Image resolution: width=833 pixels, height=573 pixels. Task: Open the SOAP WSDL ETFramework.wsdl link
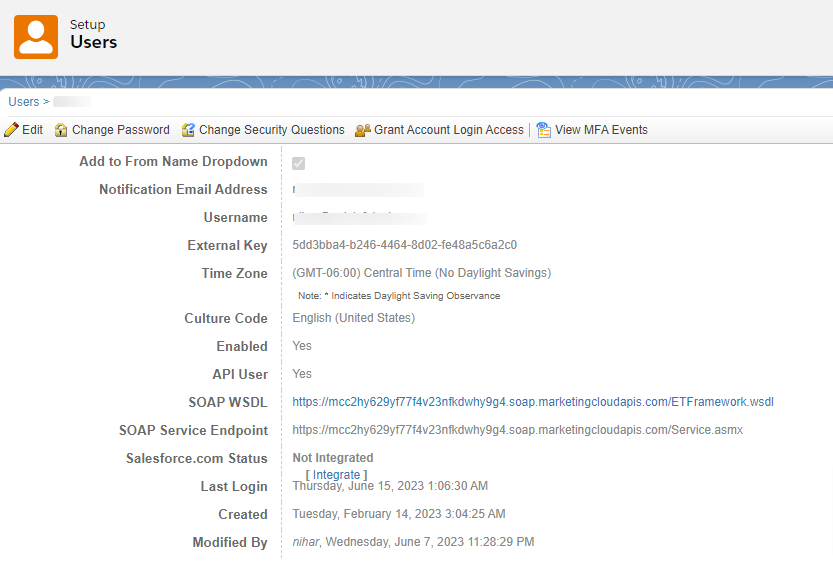(x=533, y=401)
